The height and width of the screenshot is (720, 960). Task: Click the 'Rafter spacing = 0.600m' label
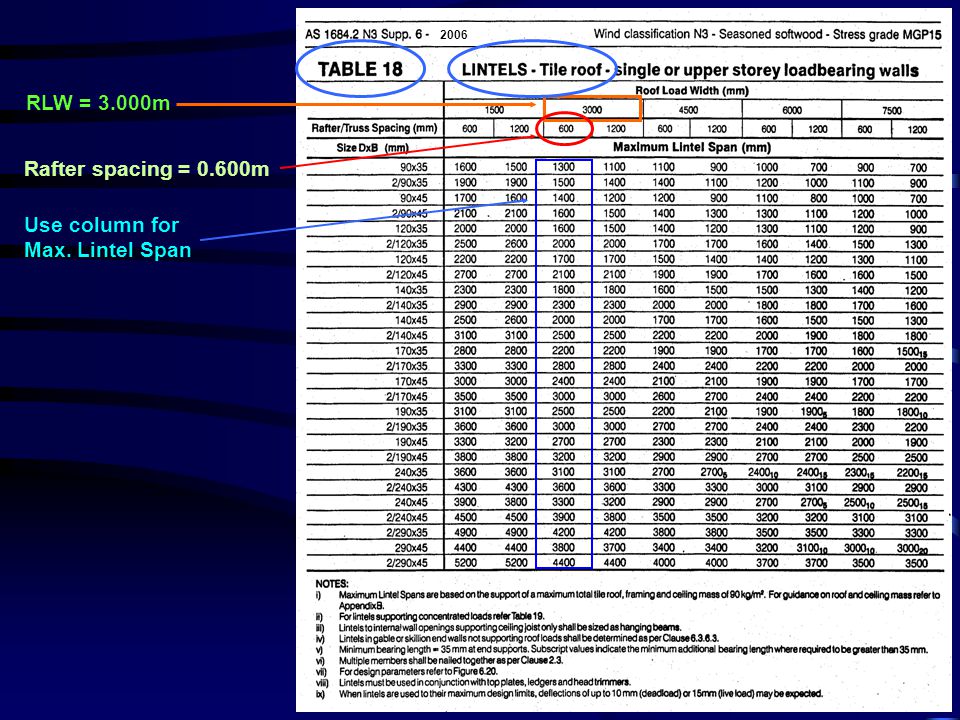146,169
